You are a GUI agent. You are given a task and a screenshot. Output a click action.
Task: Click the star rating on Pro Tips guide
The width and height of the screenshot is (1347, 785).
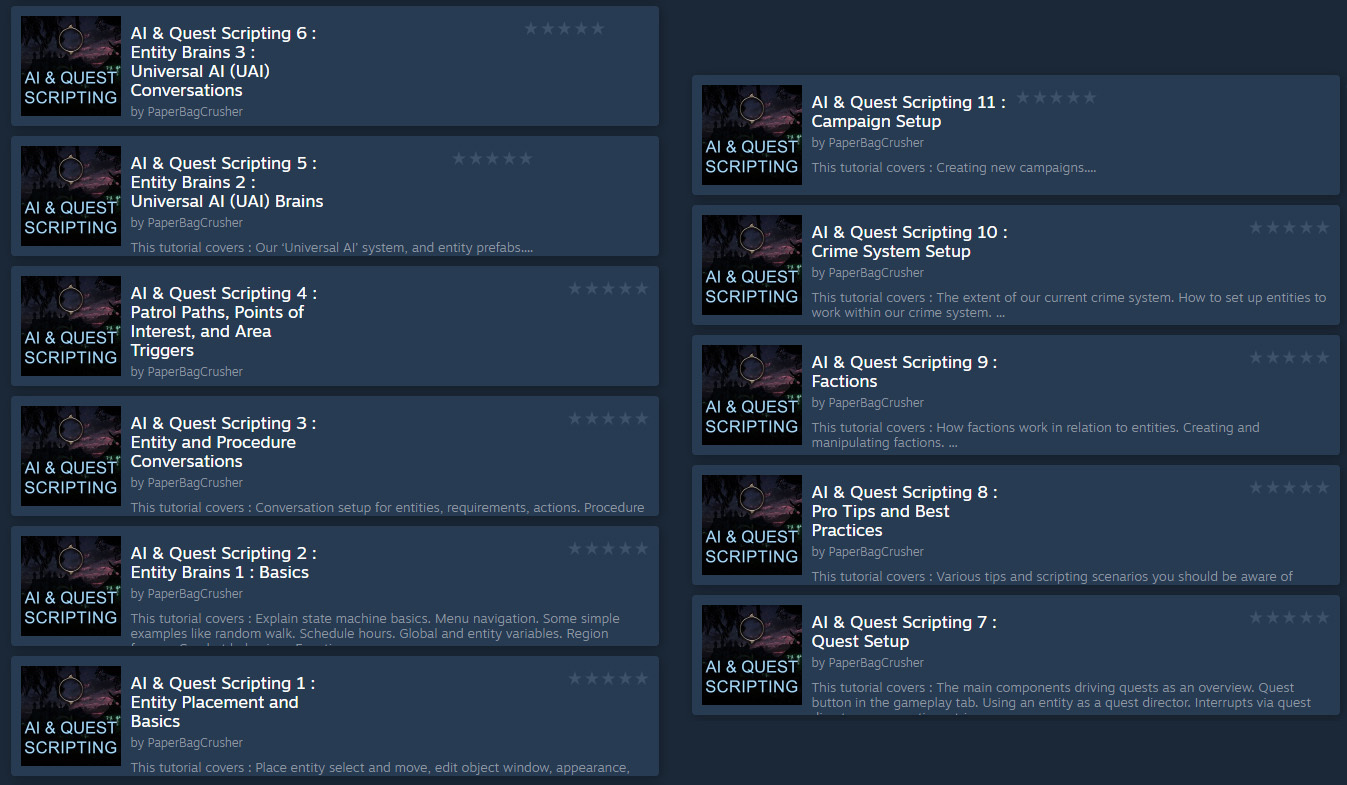[1289, 488]
